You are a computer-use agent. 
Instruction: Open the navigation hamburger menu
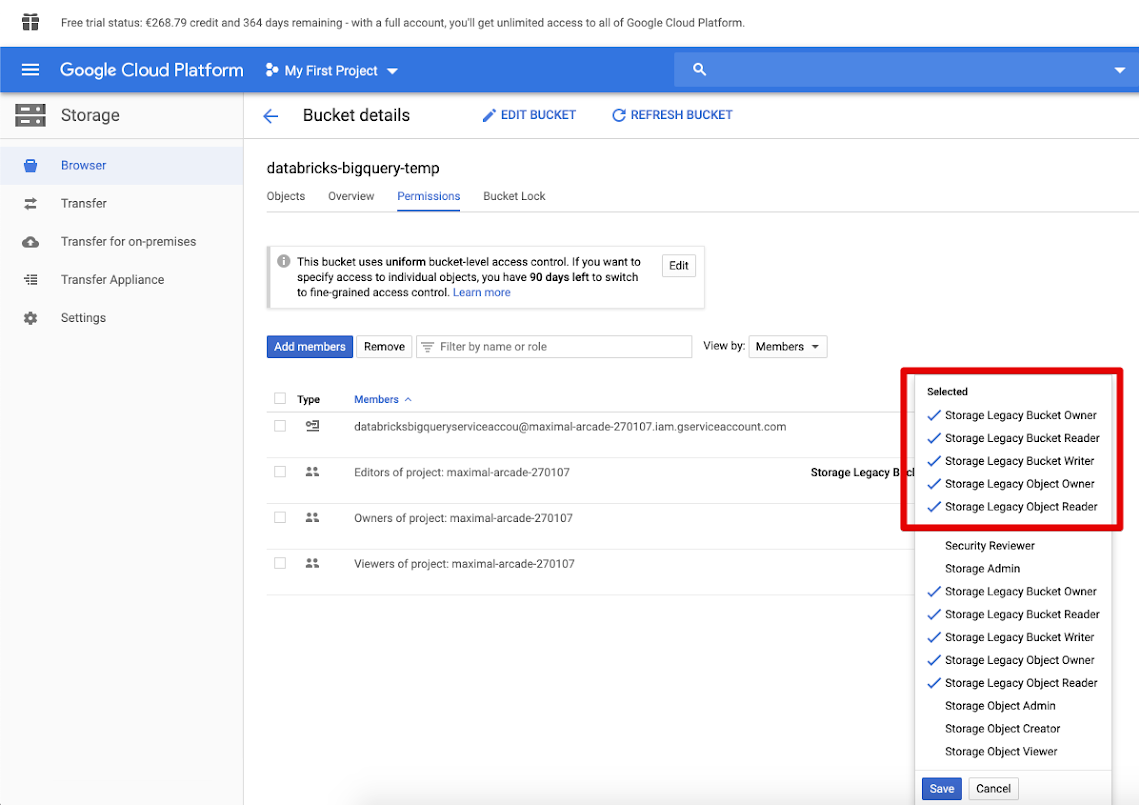pyautogui.click(x=29, y=69)
